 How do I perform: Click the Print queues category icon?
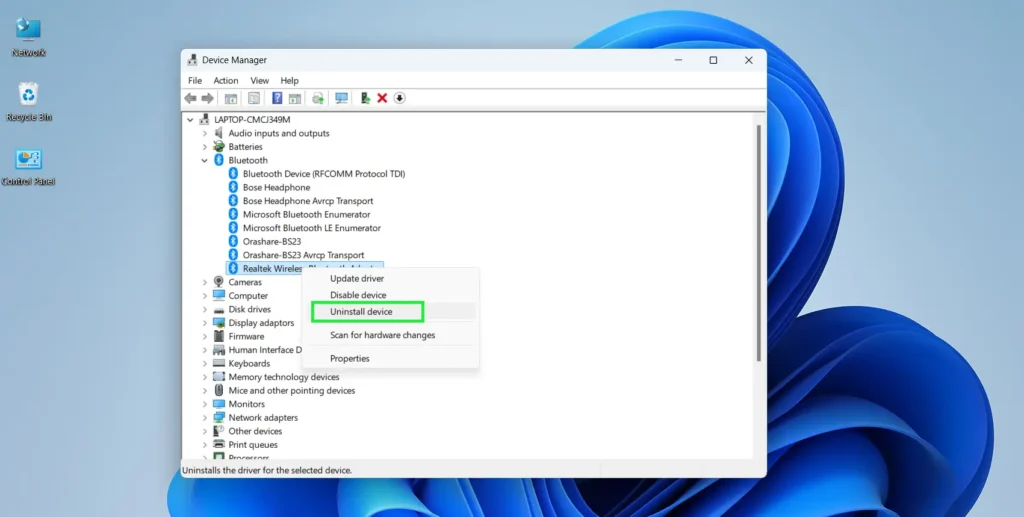[x=219, y=445]
